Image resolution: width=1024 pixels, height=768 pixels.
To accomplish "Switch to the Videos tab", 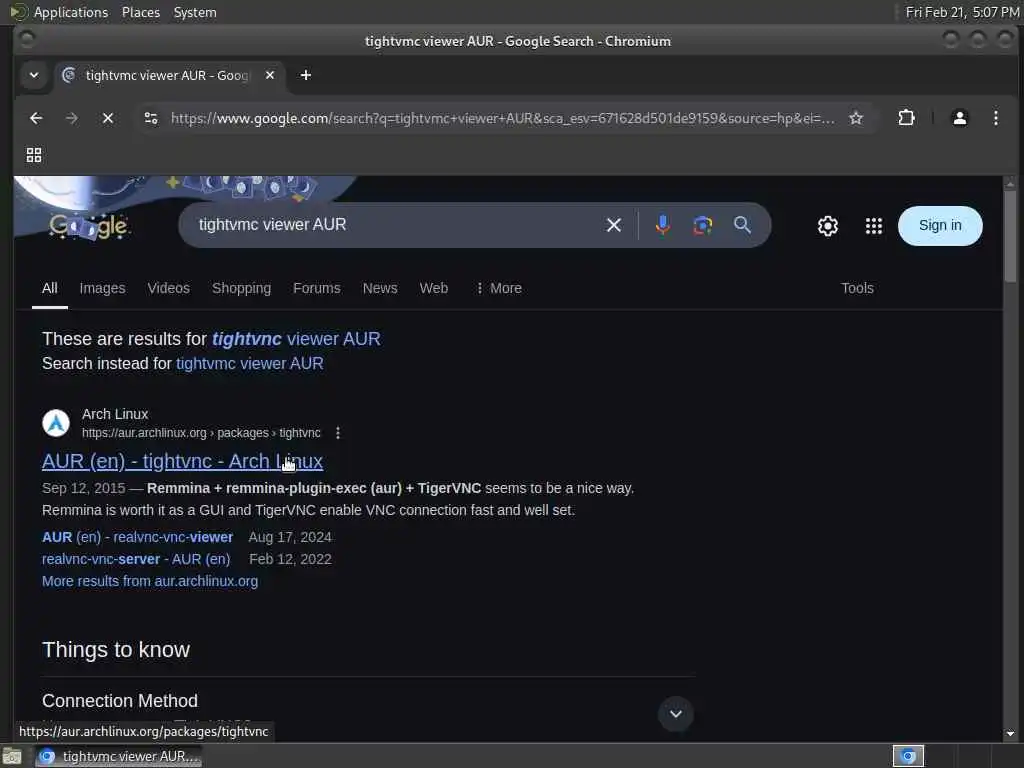I will tap(168, 288).
